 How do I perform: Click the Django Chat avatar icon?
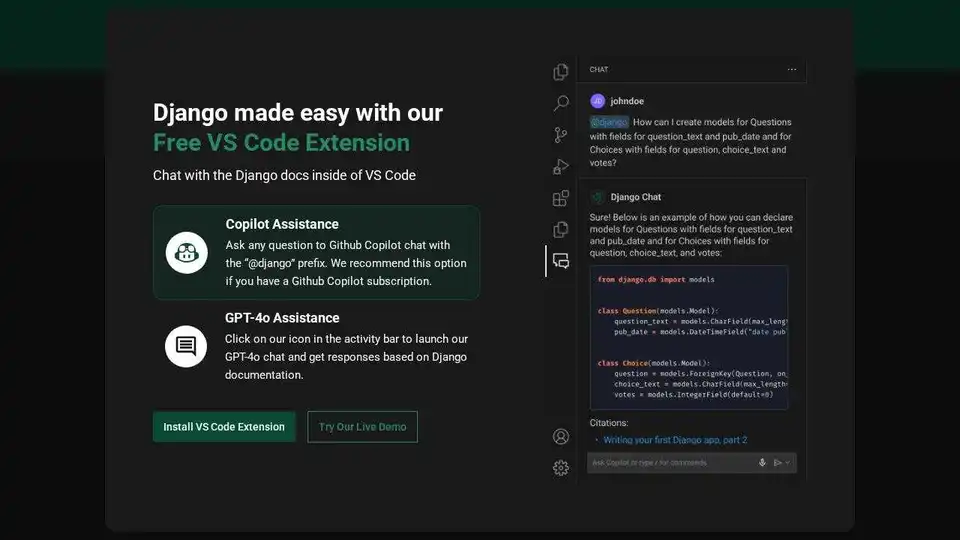click(x=598, y=197)
